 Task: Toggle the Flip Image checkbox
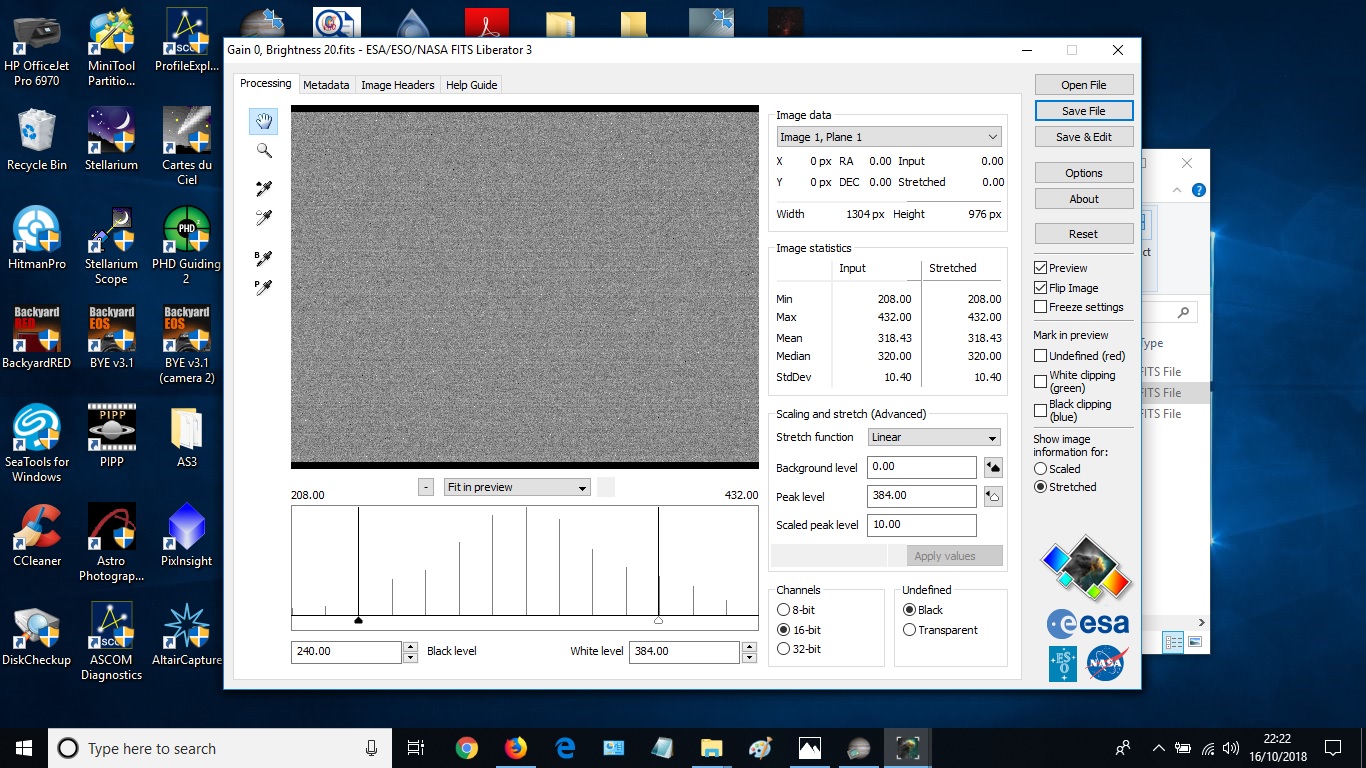click(1041, 288)
